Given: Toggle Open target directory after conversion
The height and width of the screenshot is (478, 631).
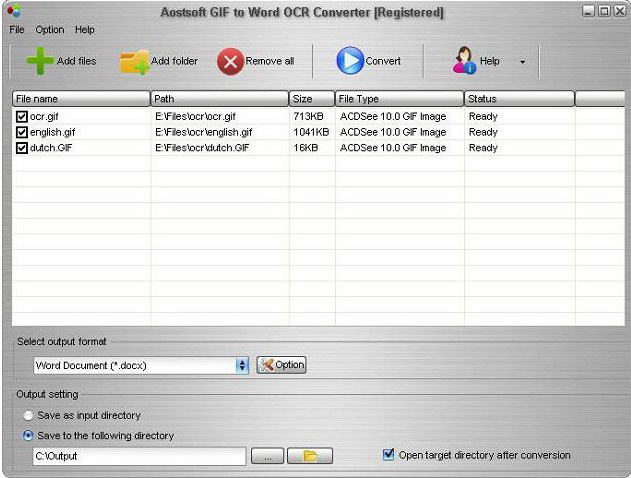Looking at the screenshot, I should tap(388, 455).
